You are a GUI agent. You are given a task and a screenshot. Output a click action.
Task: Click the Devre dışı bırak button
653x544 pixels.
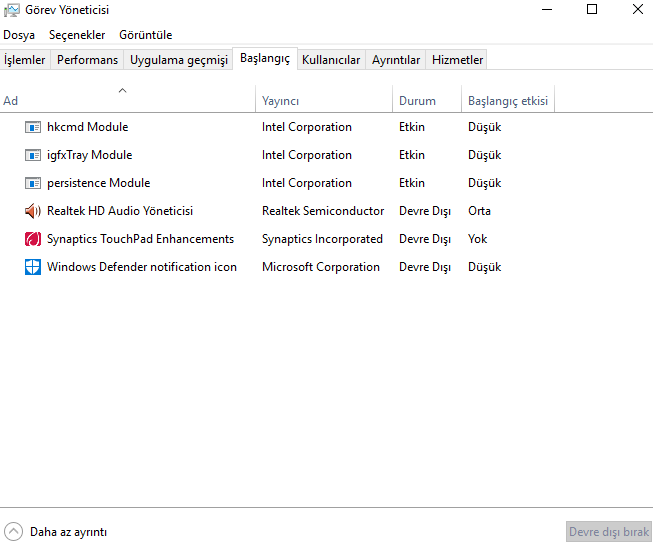coord(609,532)
